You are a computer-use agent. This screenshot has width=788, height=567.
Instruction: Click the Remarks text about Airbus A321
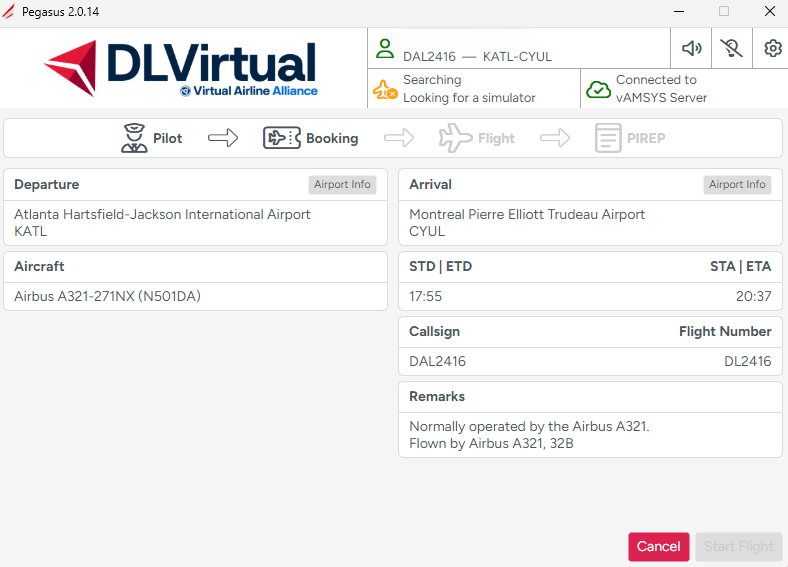pos(529,435)
